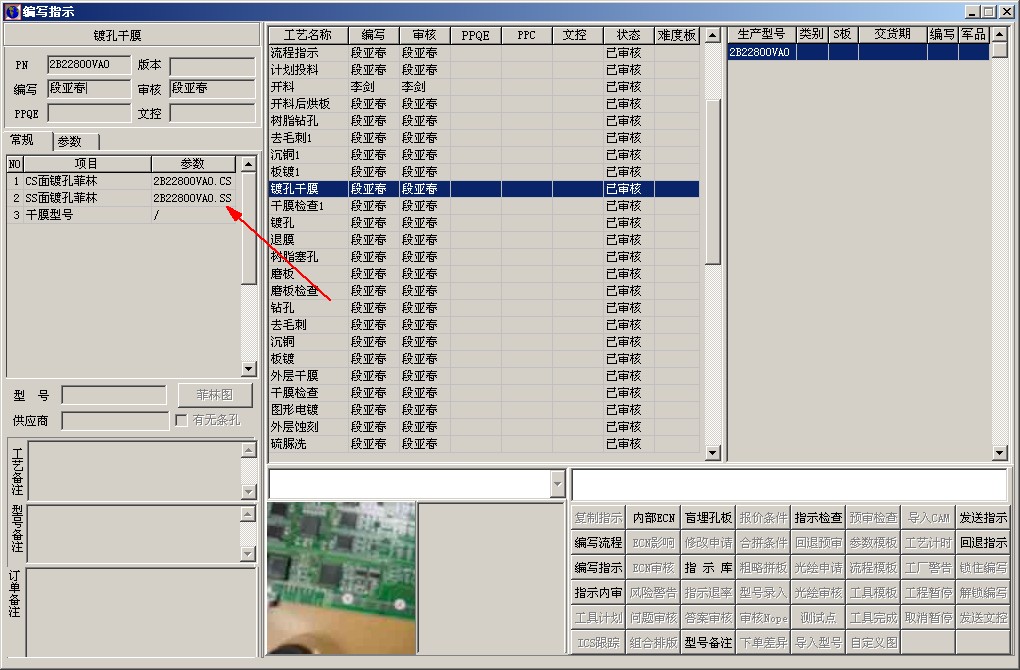Image resolution: width=1020 pixels, height=670 pixels.
Task: Click the 型号备注 button in the button grid
Action: pyautogui.click(x=708, y=643)
